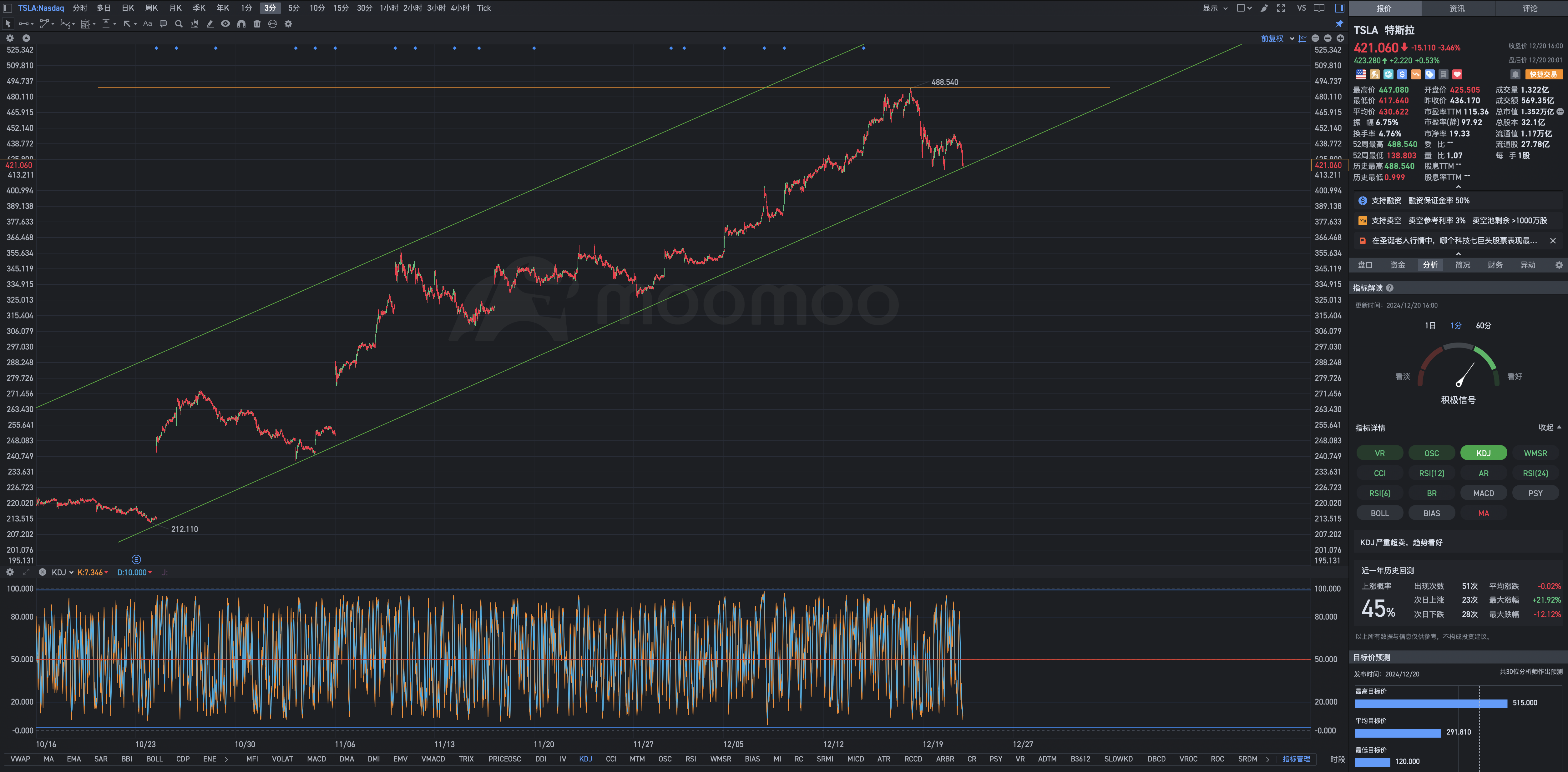Enable the magnet snap tool
The height and width of the screenshot is (772, 1568).
coord(241,24)
